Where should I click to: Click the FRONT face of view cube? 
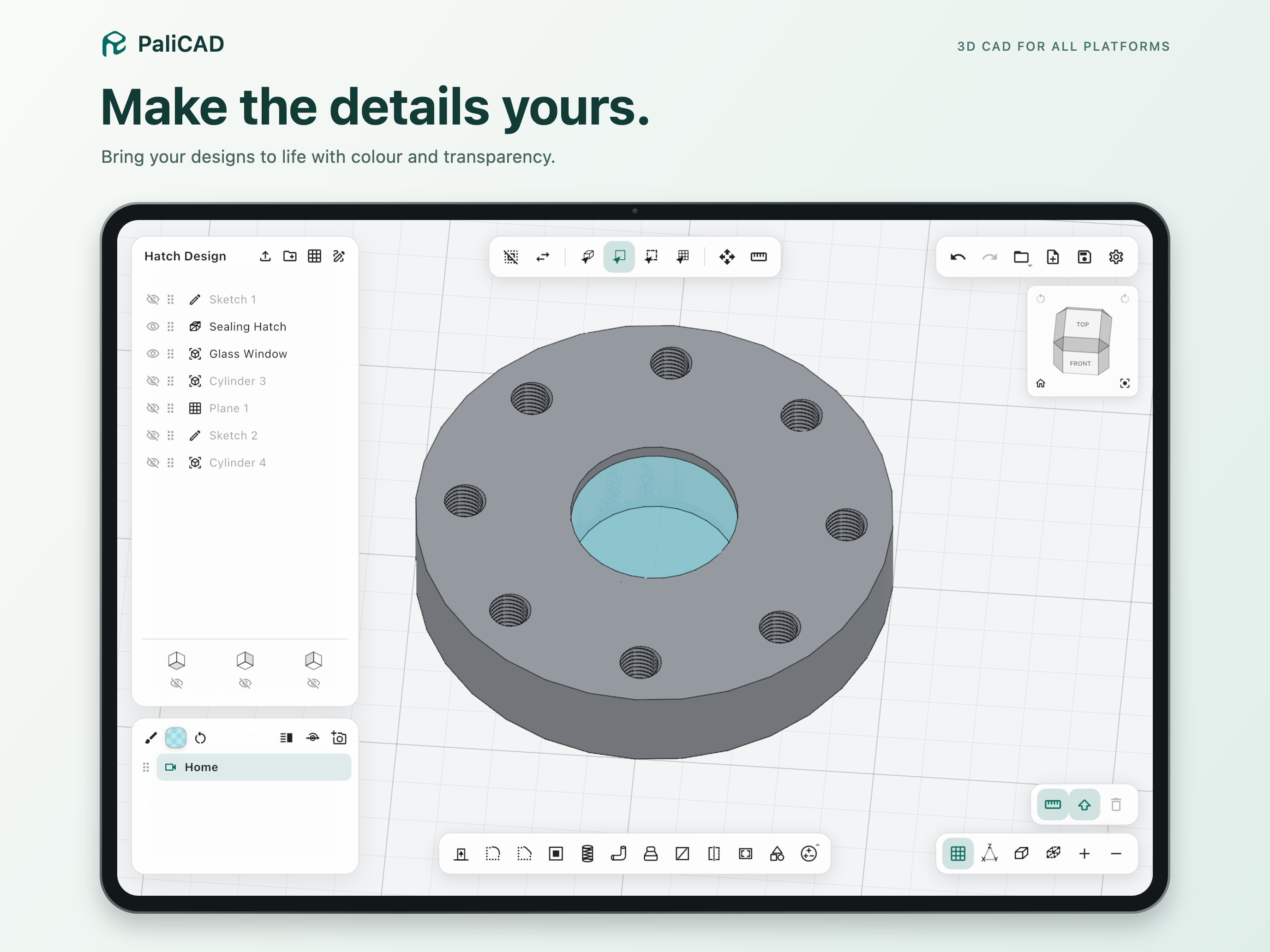[1080, 363]
